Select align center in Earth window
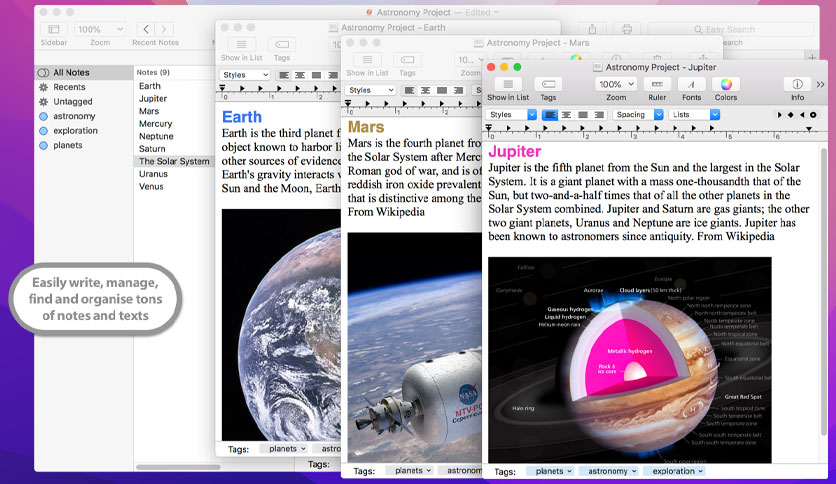The image size is (836, 484). point(300,75)
